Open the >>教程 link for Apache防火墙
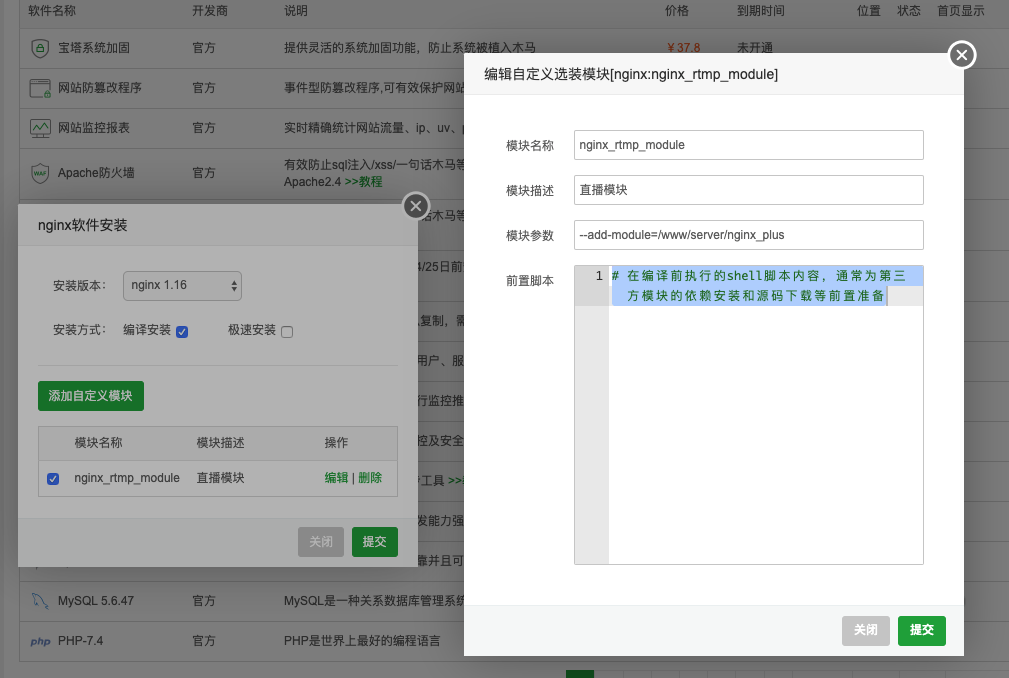The image size is (1009, 678). (x=364, y=182)
